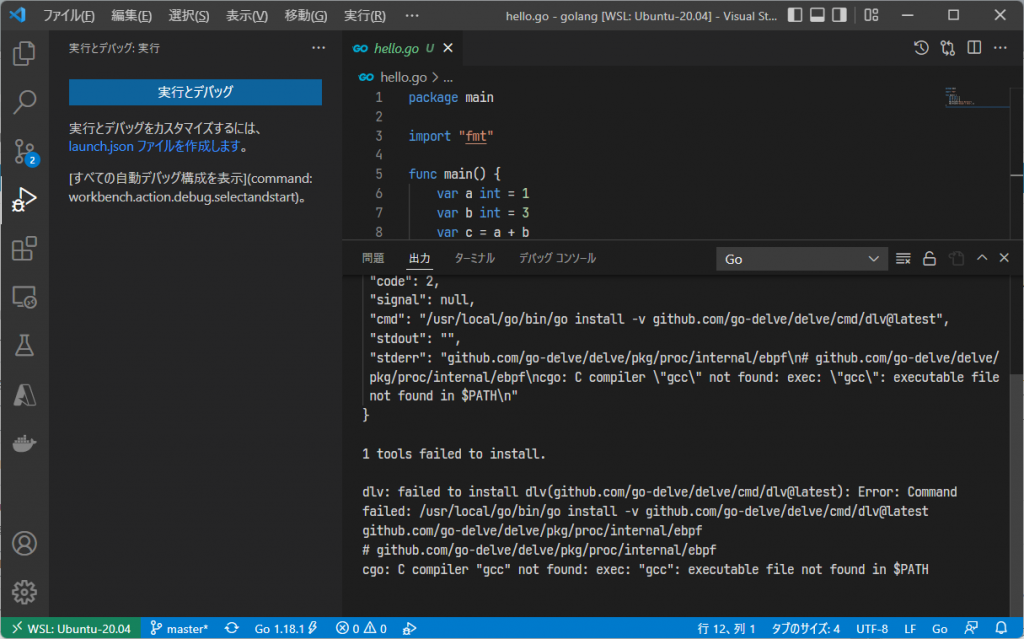Screen dimensions: 1024x639
Task: Open the Remote Explorer view icon
Action: pyautogui.click(x=24, y=297)
